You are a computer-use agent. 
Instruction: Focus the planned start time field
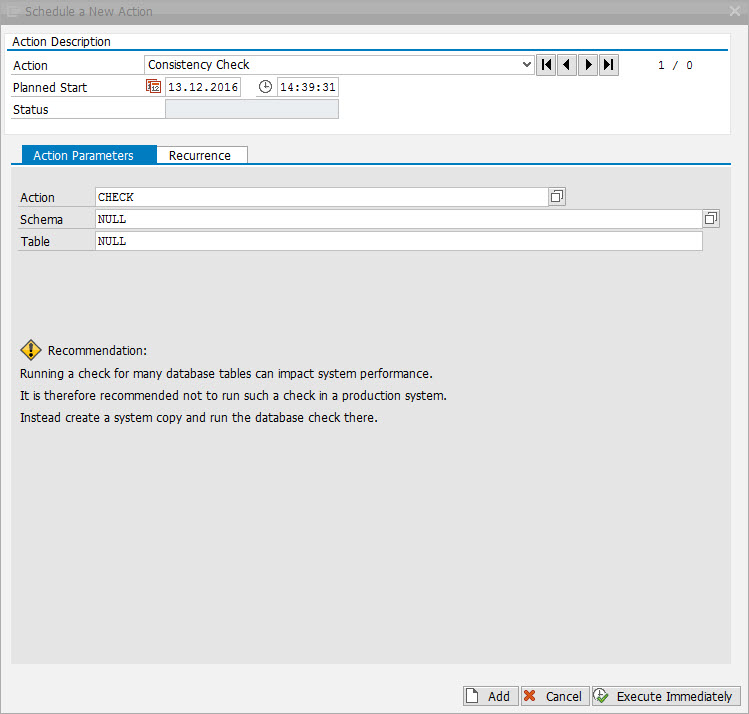(x=308, y=87)
